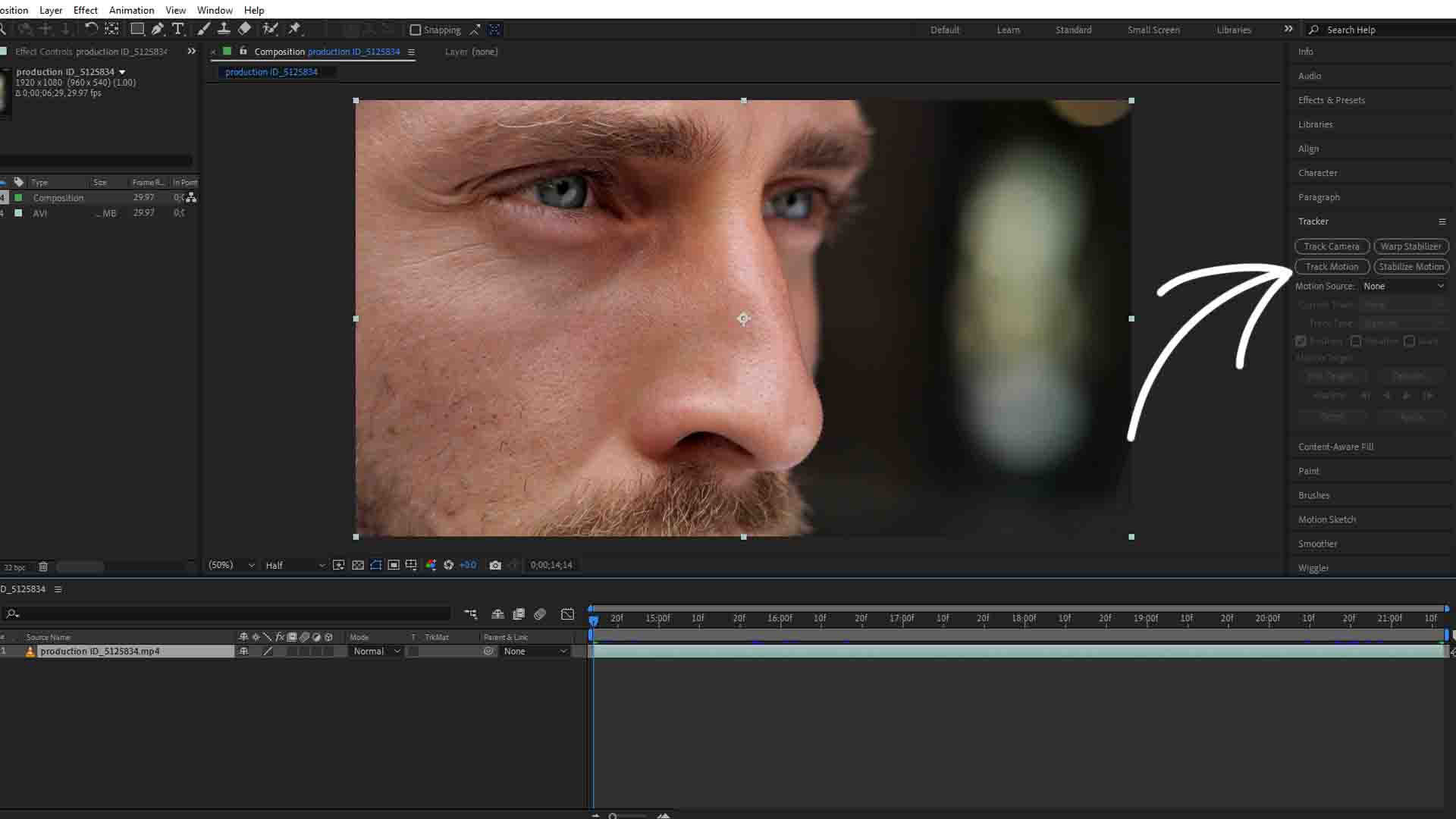Open the Half resolution dropdown
The height and width of the screenshot is (819, 1456).
click(x=294, y=565)
